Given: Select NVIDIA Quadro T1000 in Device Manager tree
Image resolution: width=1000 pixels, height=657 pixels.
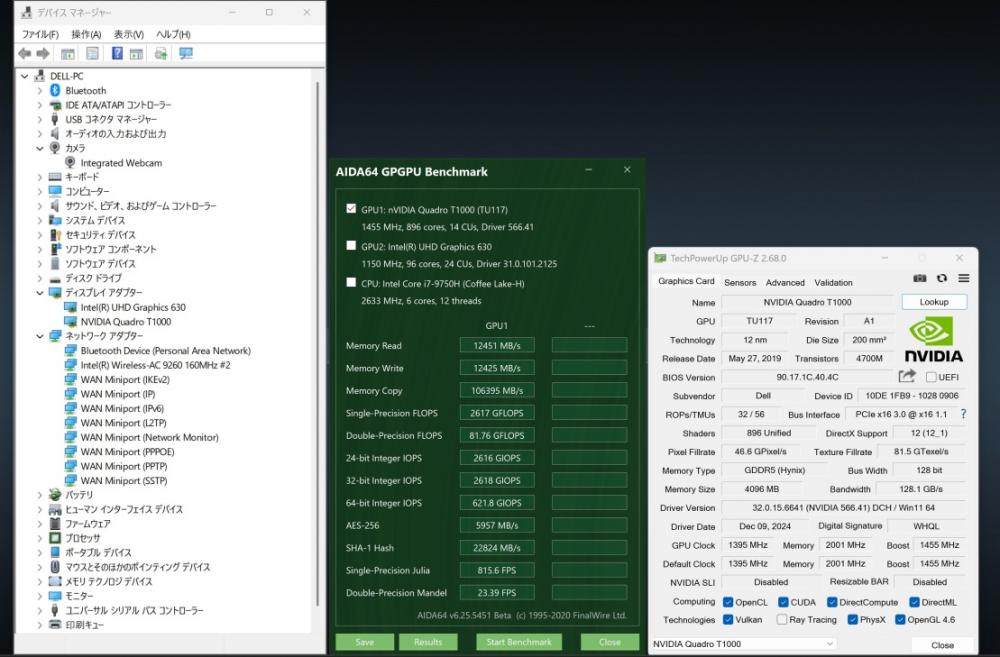Looking at the screenshot, I should (126, 322).
